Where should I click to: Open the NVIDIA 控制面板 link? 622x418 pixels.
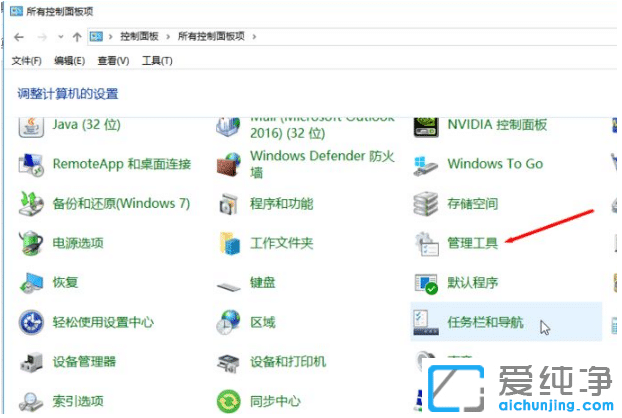point(497,125)
